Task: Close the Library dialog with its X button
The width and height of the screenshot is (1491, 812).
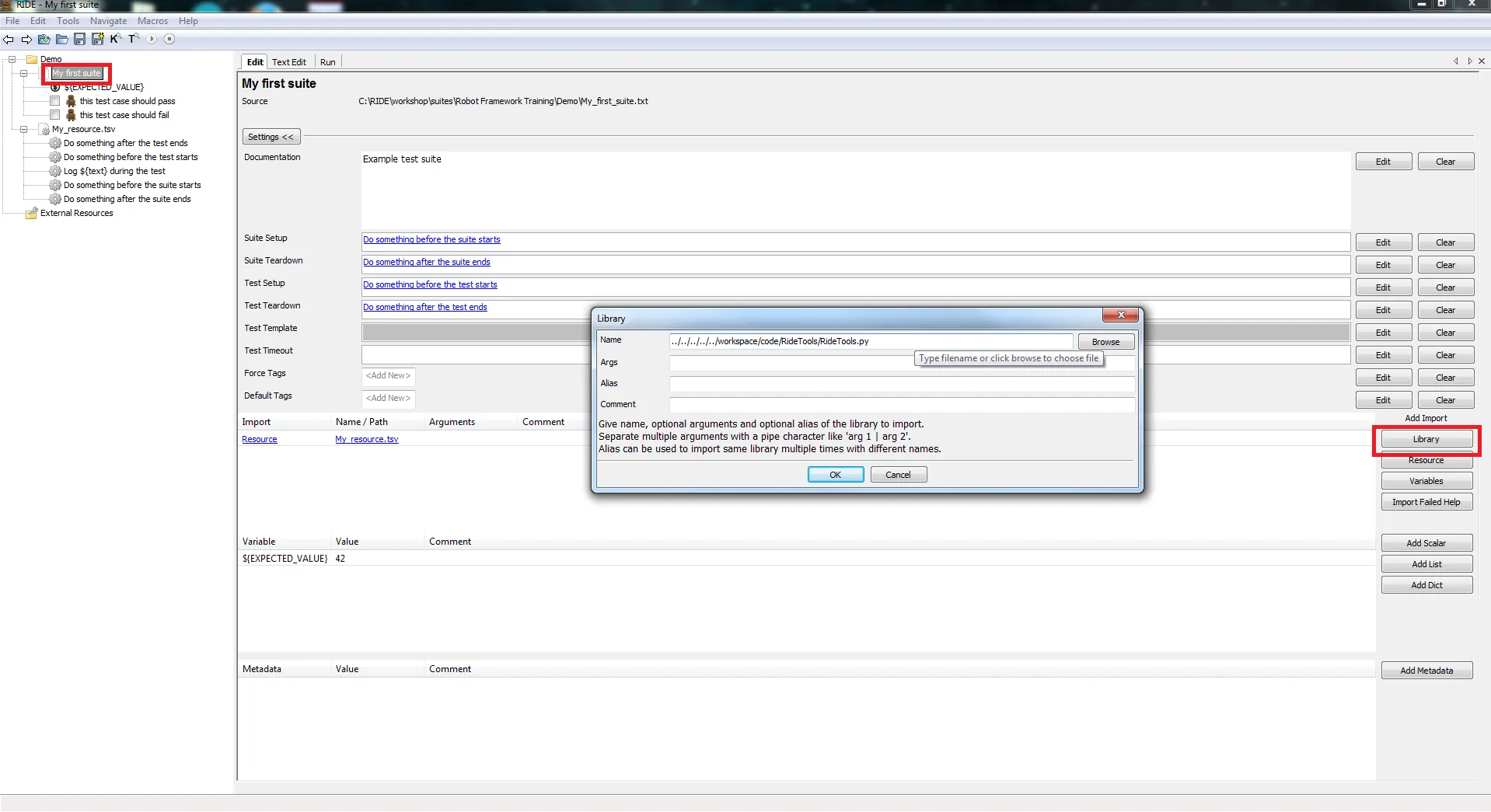Action: coord(1120,315)
